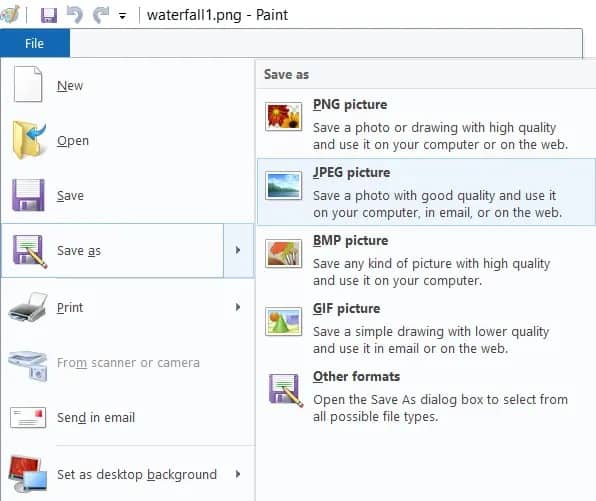
Task: Click the Open folder icon
Action: coord(29,140)
